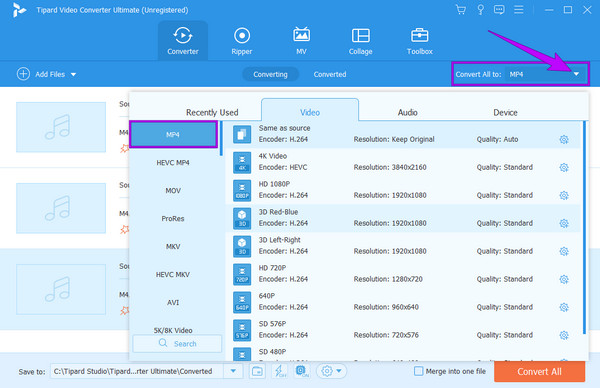Select the first audio file thumbnail

pos(61,127)
